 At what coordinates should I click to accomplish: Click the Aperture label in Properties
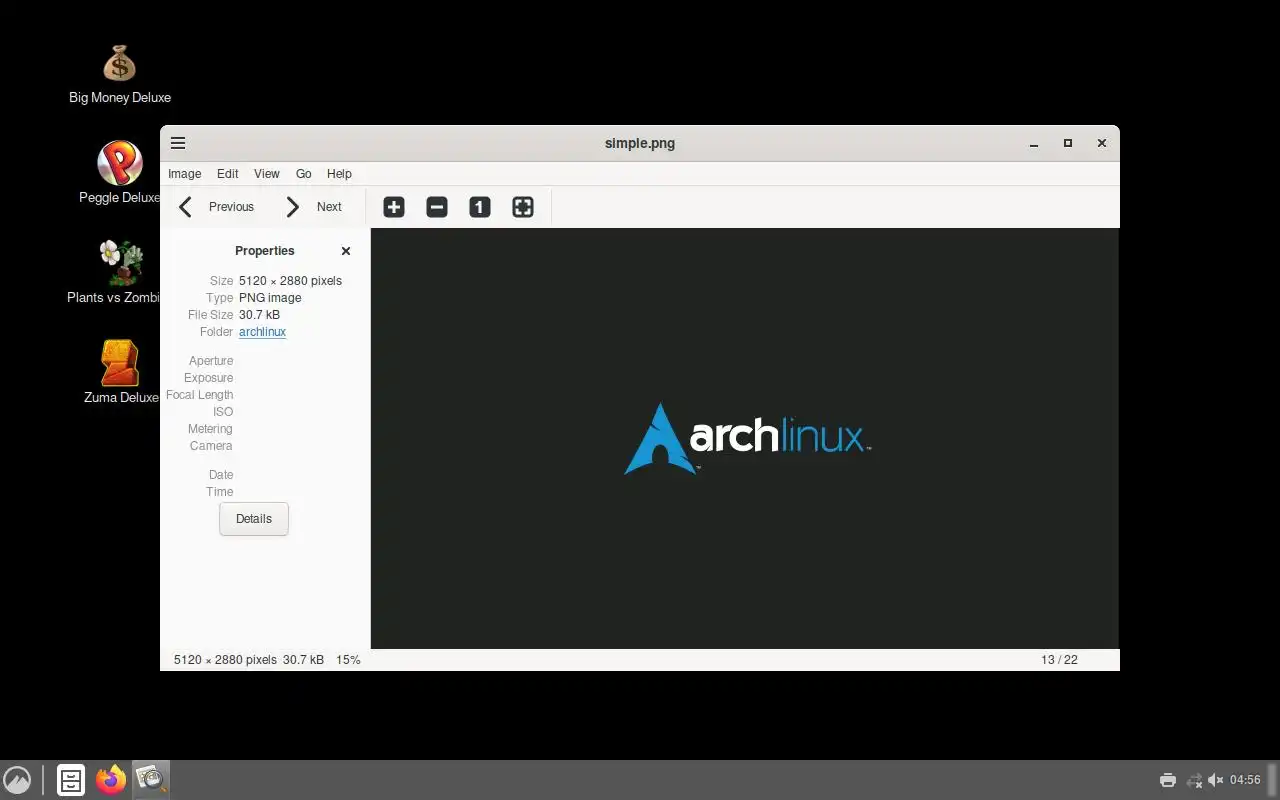(211, 361)
